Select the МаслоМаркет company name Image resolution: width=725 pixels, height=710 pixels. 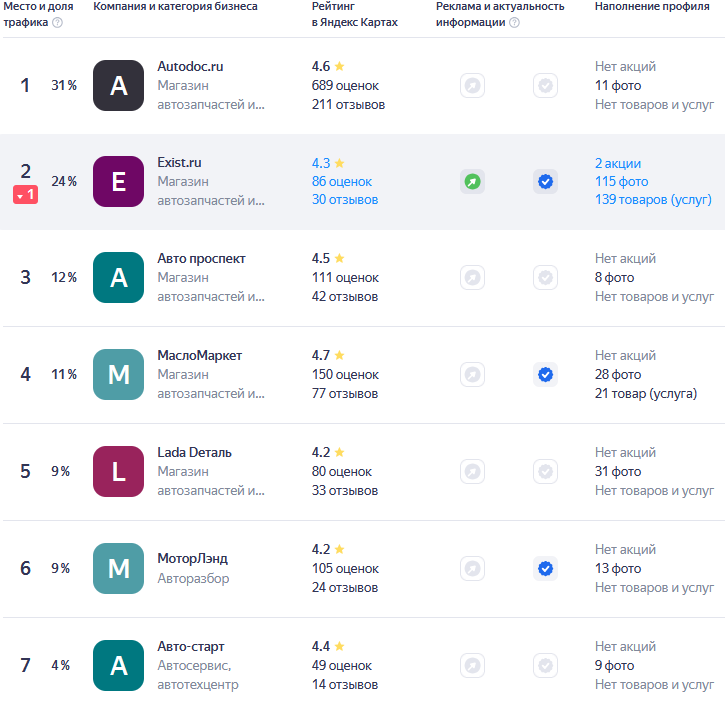tap(200, 355)
